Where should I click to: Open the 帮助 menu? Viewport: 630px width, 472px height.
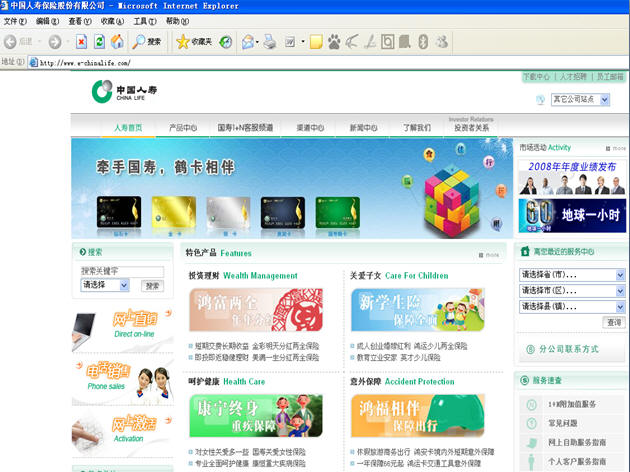(x=177, y=21)
